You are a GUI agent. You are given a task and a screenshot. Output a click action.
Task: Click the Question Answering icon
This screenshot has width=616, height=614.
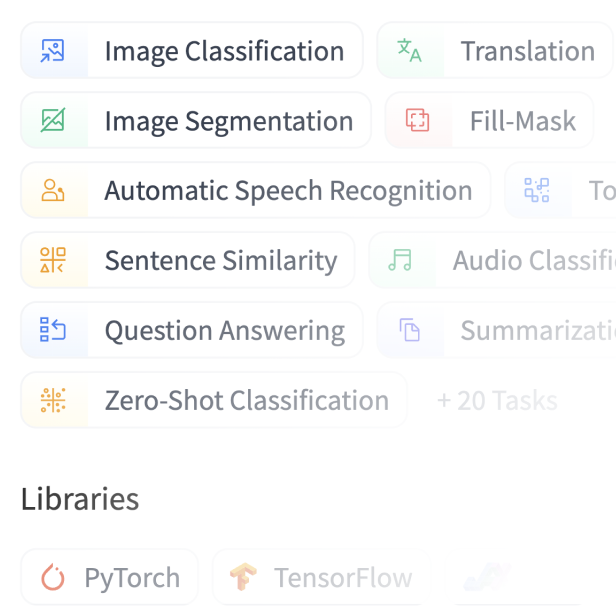click(53, 331)
